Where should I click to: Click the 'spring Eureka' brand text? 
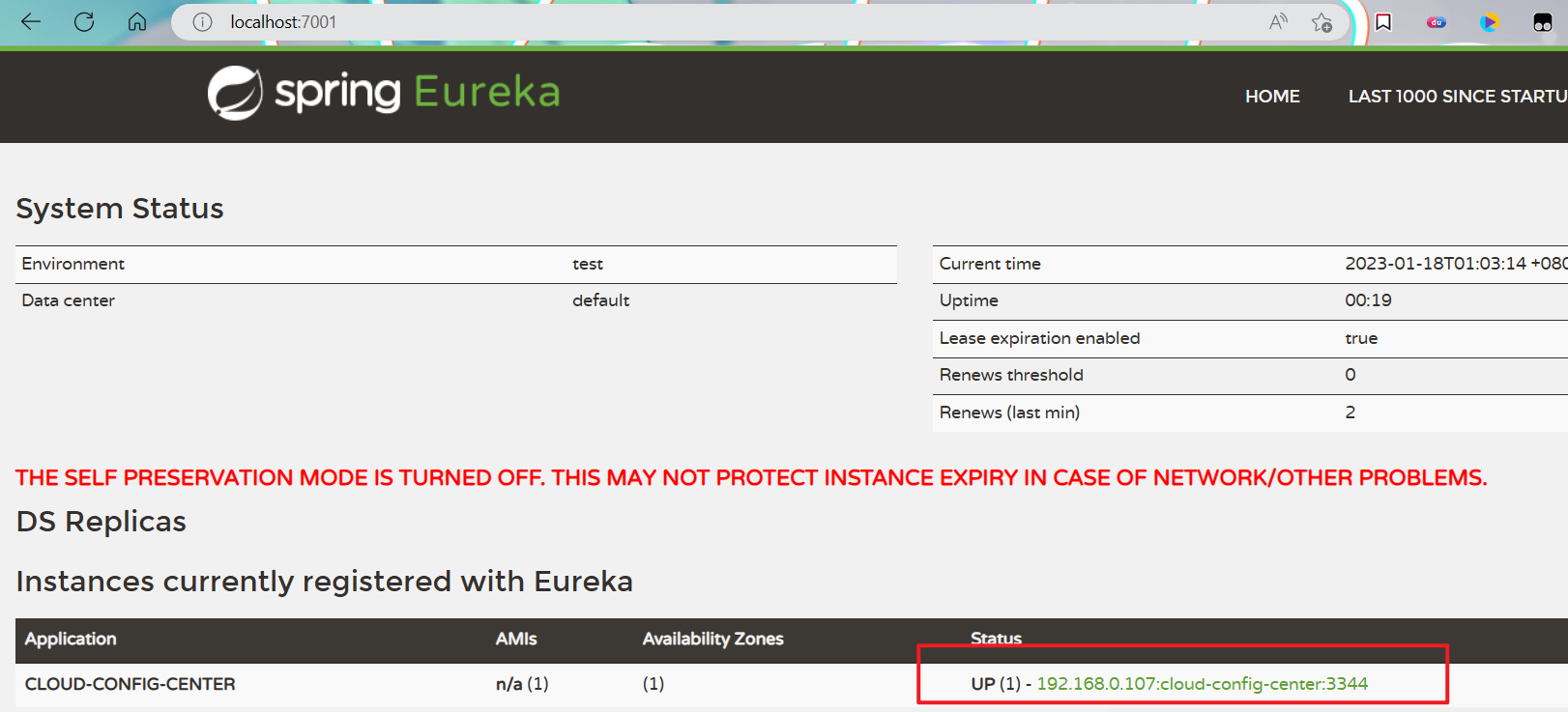click(x=418, y=93)
